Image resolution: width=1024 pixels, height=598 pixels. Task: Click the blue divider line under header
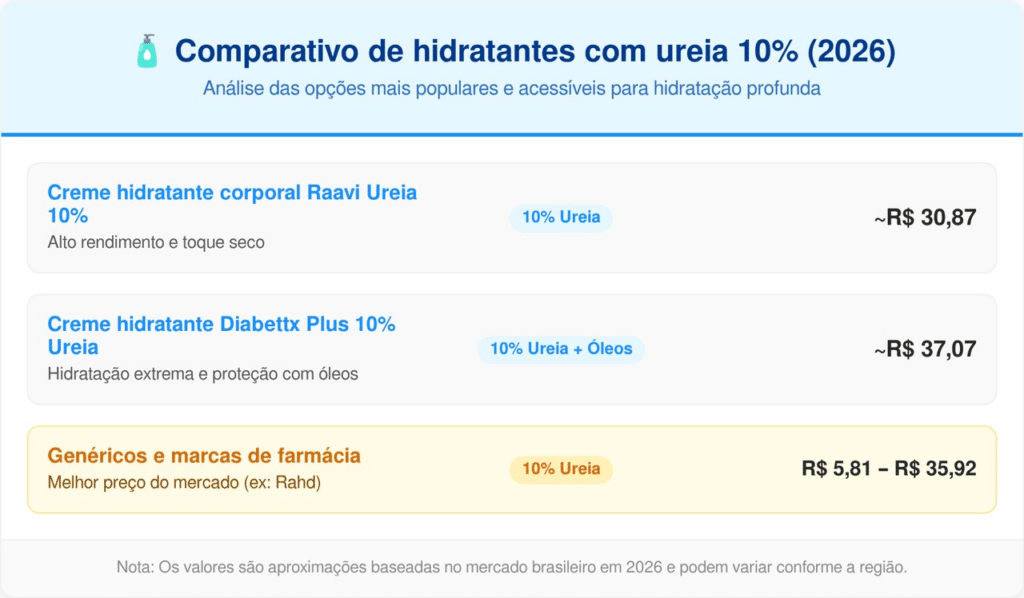(x=511, y=134)
